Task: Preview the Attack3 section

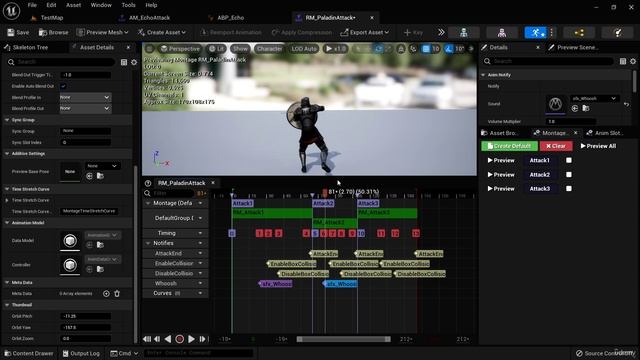Action: [x=501, y=189]
